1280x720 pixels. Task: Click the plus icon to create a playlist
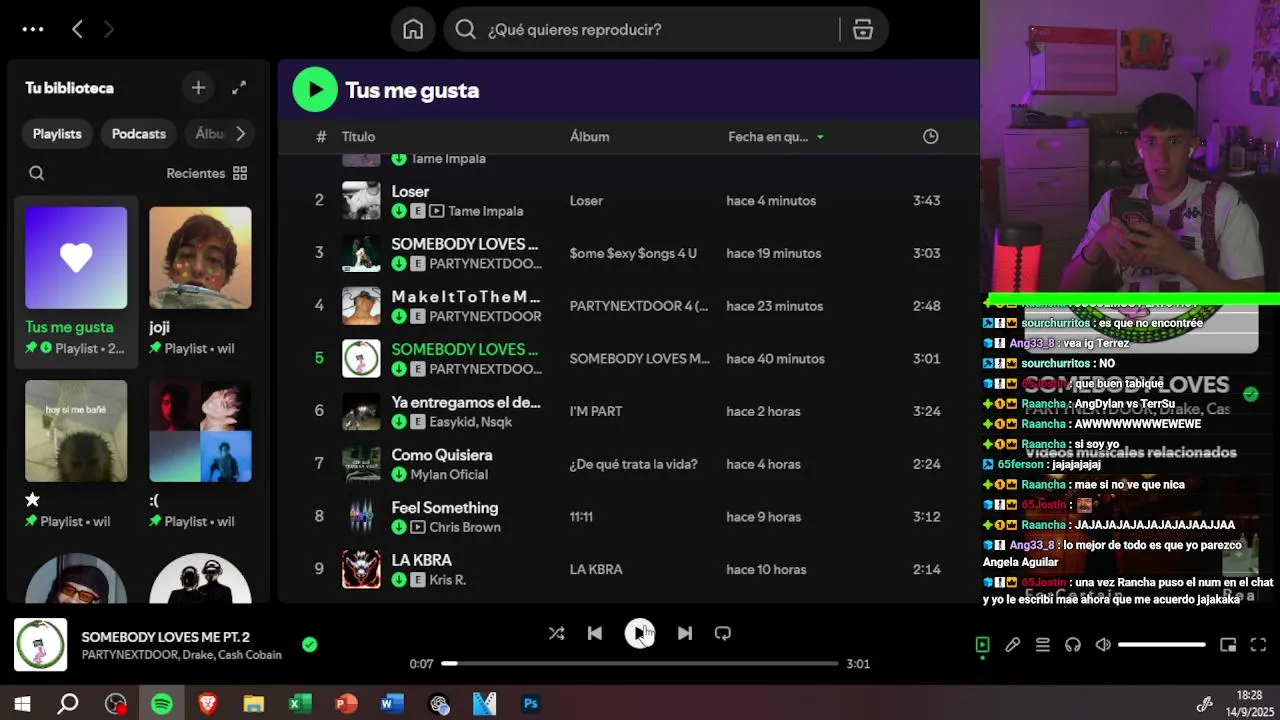click(198, 88)
